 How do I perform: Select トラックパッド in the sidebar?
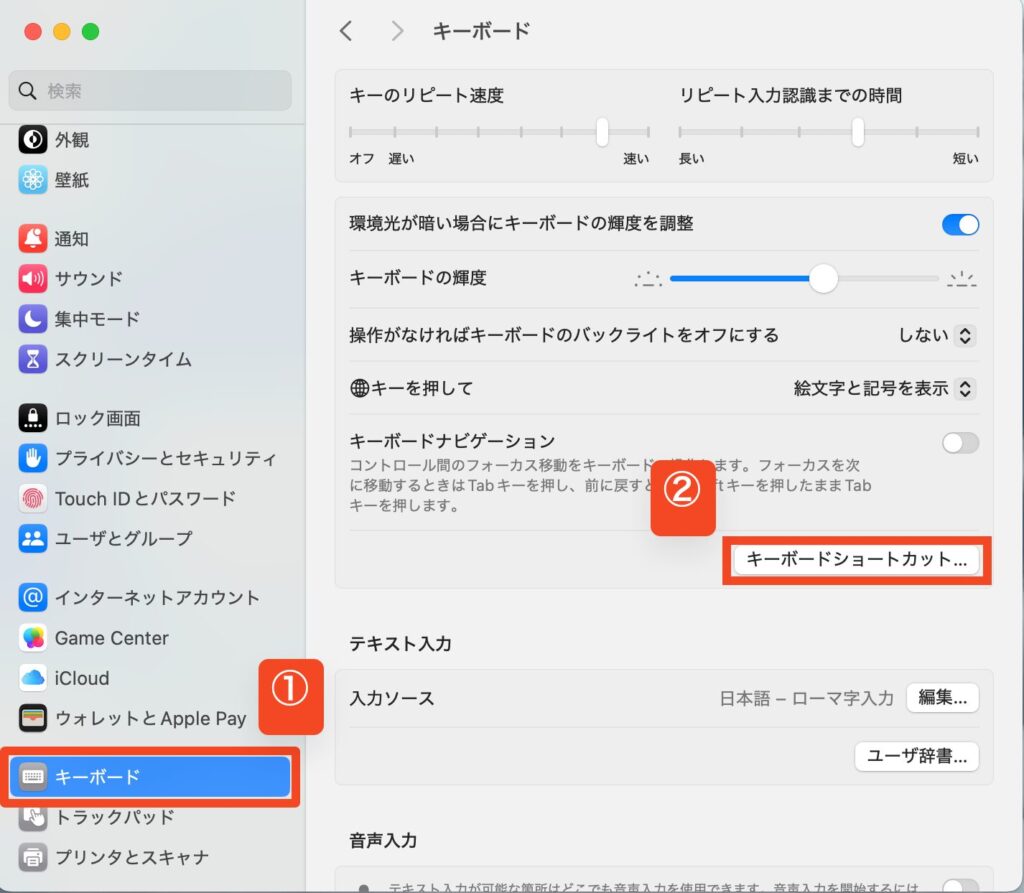point(114,817)
